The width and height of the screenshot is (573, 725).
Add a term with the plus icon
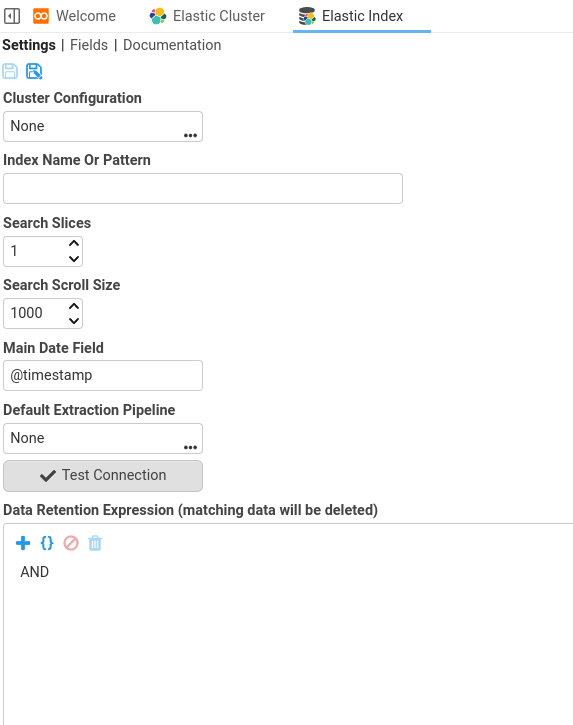[x=23, y=543]
